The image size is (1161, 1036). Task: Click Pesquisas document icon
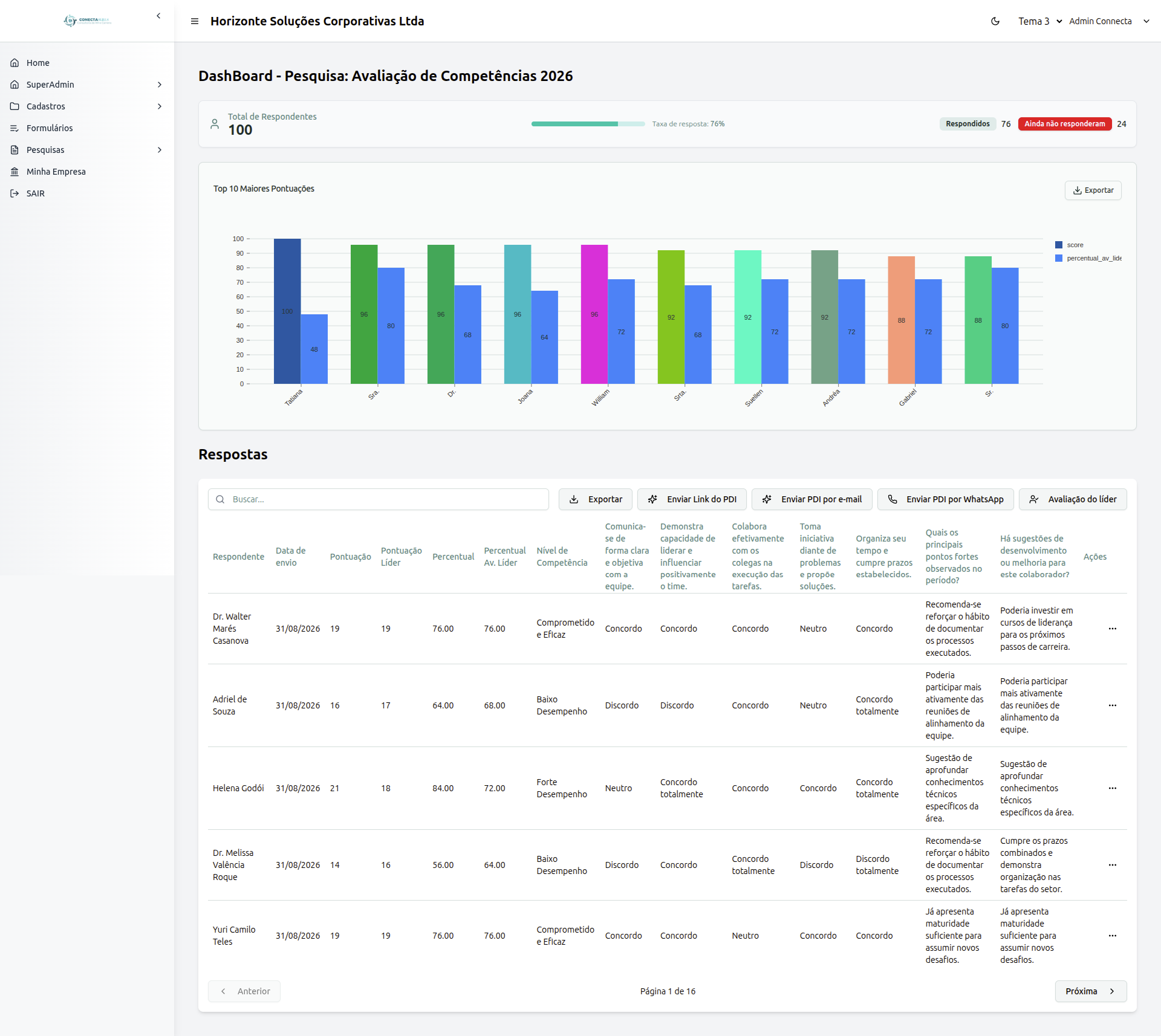pyautogui.click(x=15, y=150)
